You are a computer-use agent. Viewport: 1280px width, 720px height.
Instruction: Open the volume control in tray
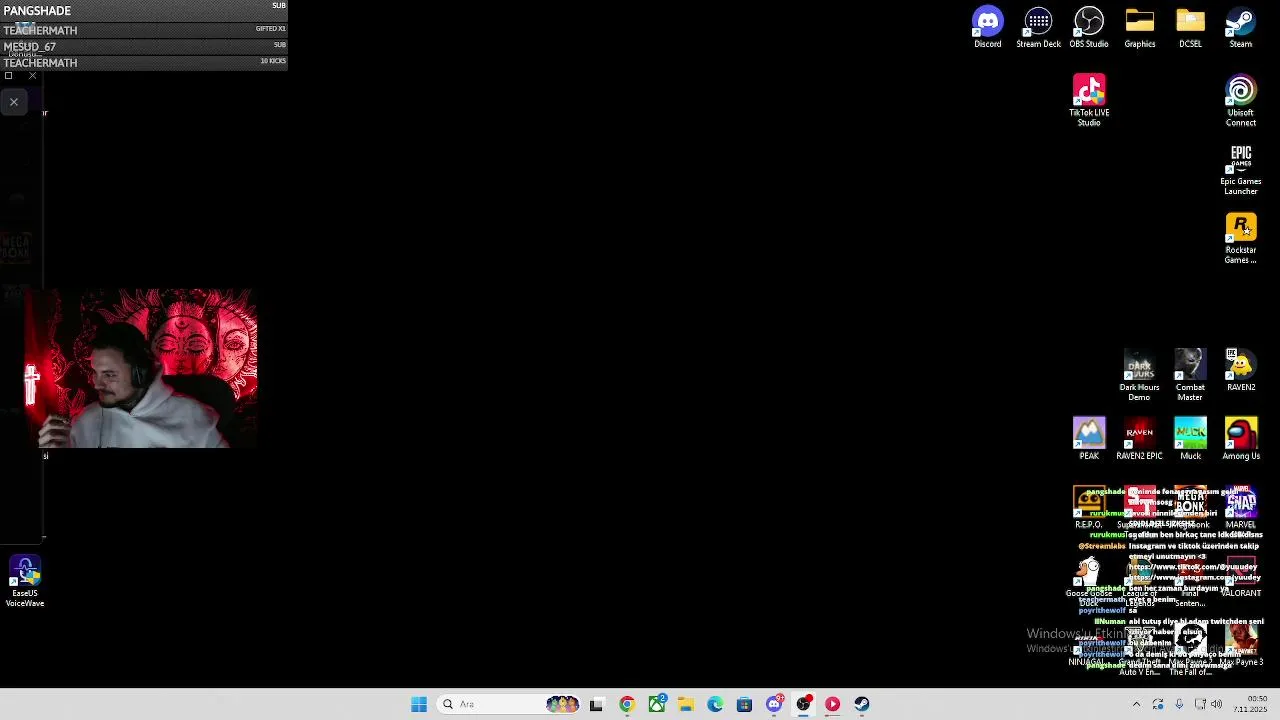(x=1216, y=704)
